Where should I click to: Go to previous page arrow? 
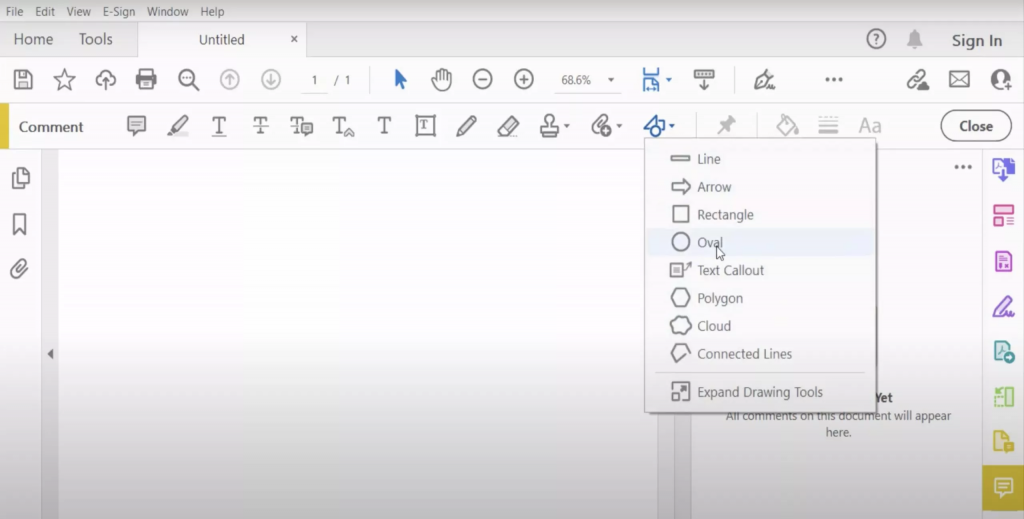pos(229,80)
